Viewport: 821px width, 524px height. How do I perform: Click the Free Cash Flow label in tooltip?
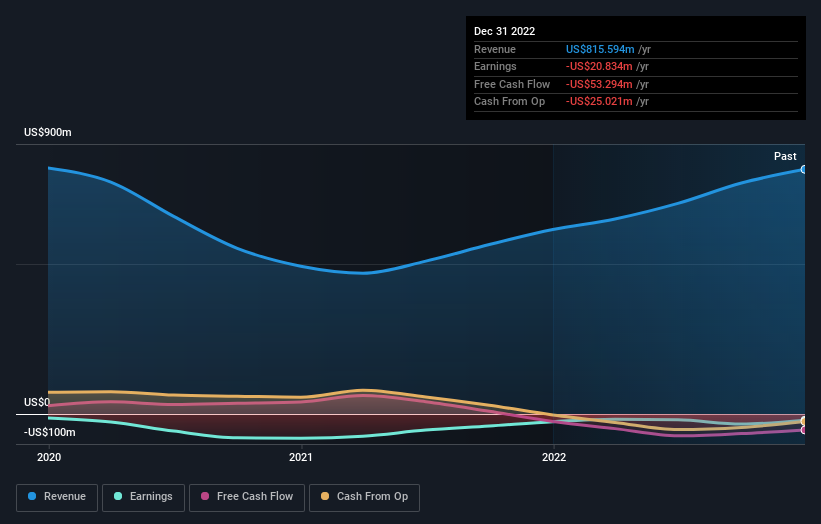coord(512,84)
